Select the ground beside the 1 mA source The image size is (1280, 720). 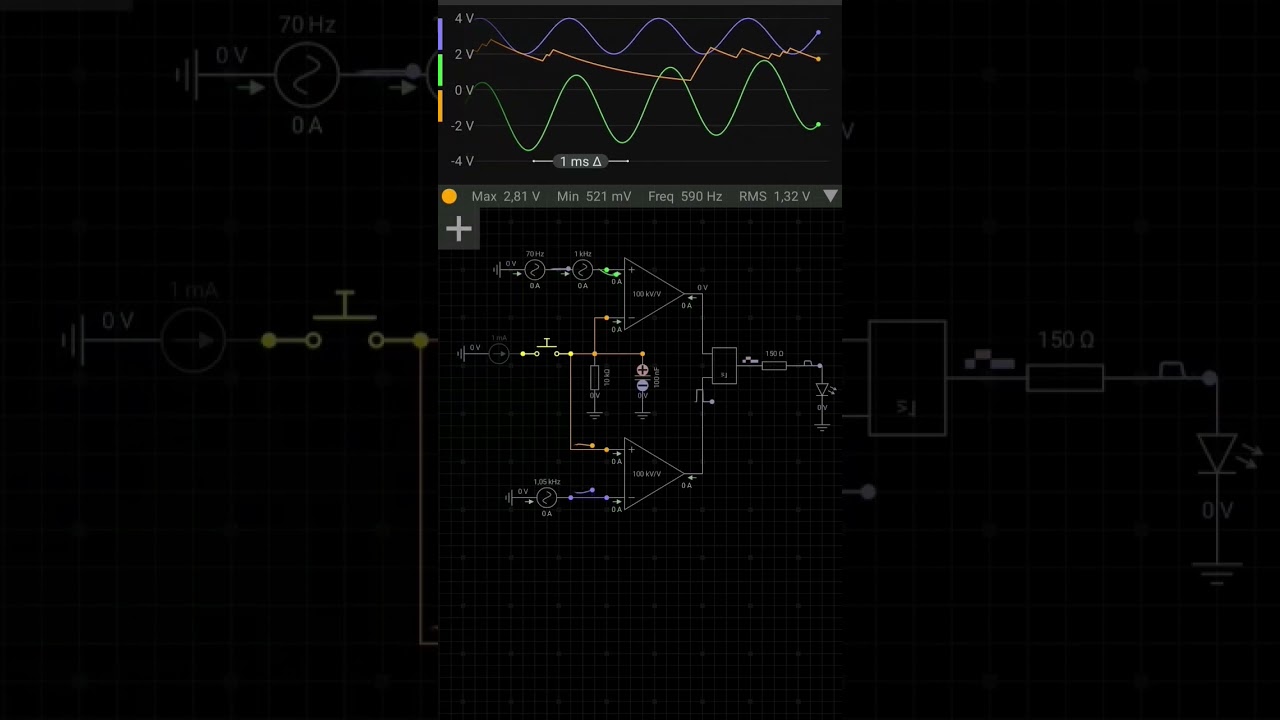(x=461, y=353)
